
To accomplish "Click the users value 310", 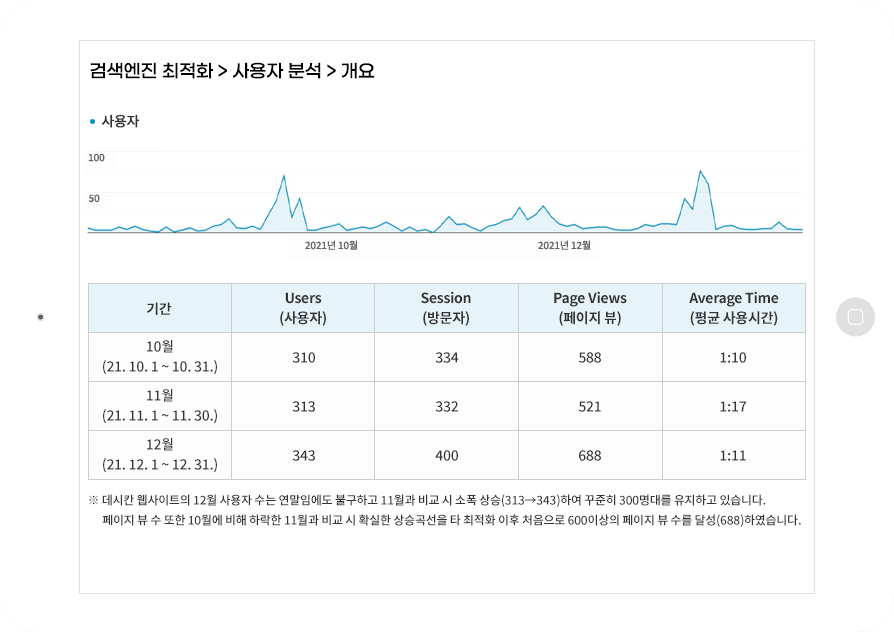I will coord(303,358).
